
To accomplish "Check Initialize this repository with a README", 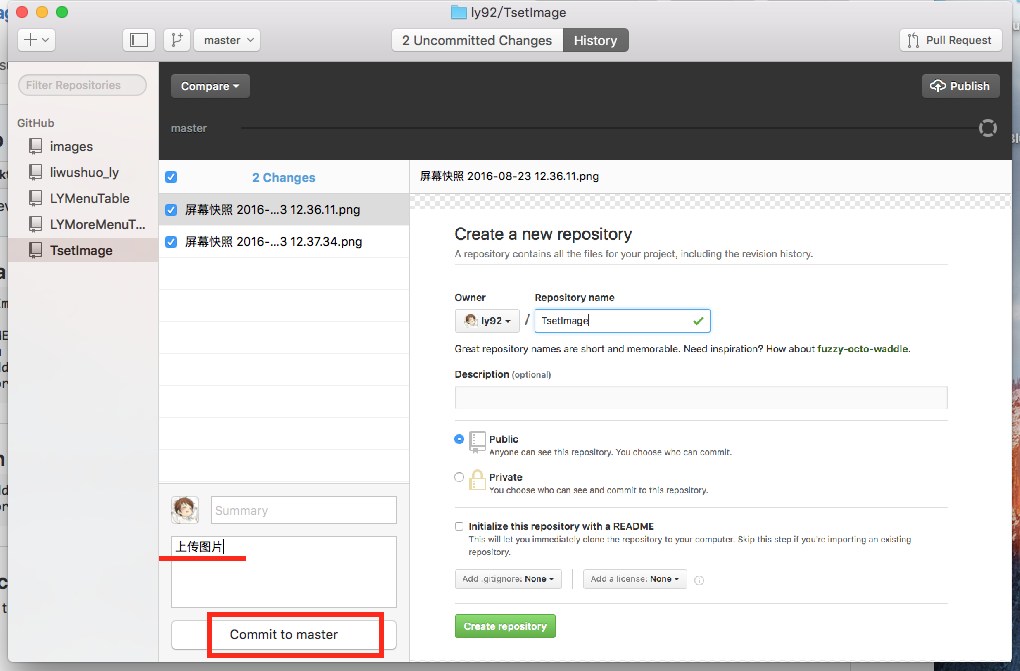I will [459, 527].
